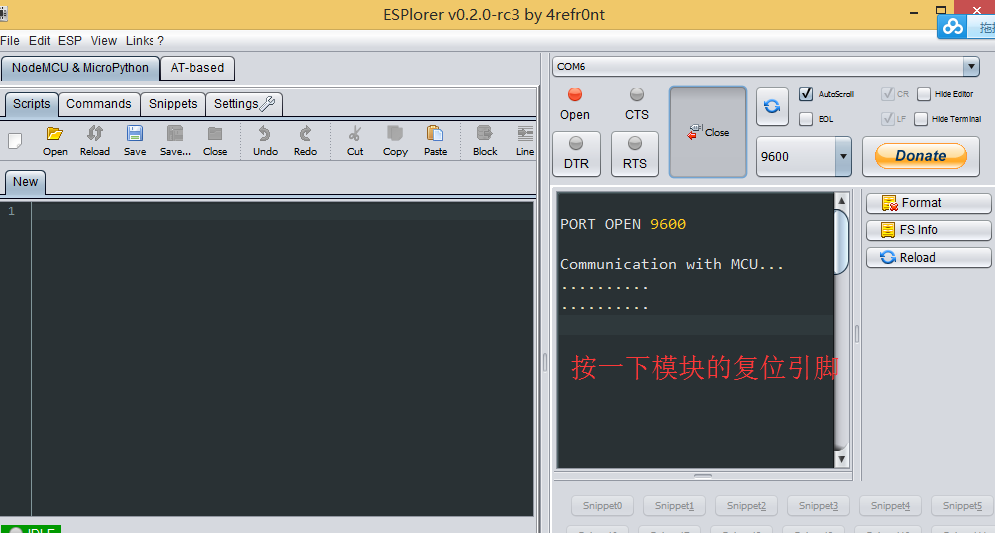995x533 pixels.
Task: Paste from clipboard
Action: point(435,141)
